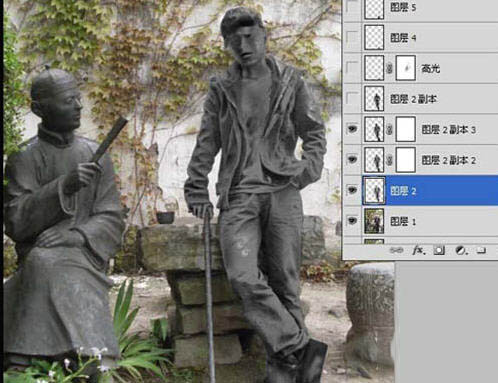Screen dimensions: 498x383
Task: Select the 图层 2 副本 3 layer thumbnail
Action: coord(374,129)
